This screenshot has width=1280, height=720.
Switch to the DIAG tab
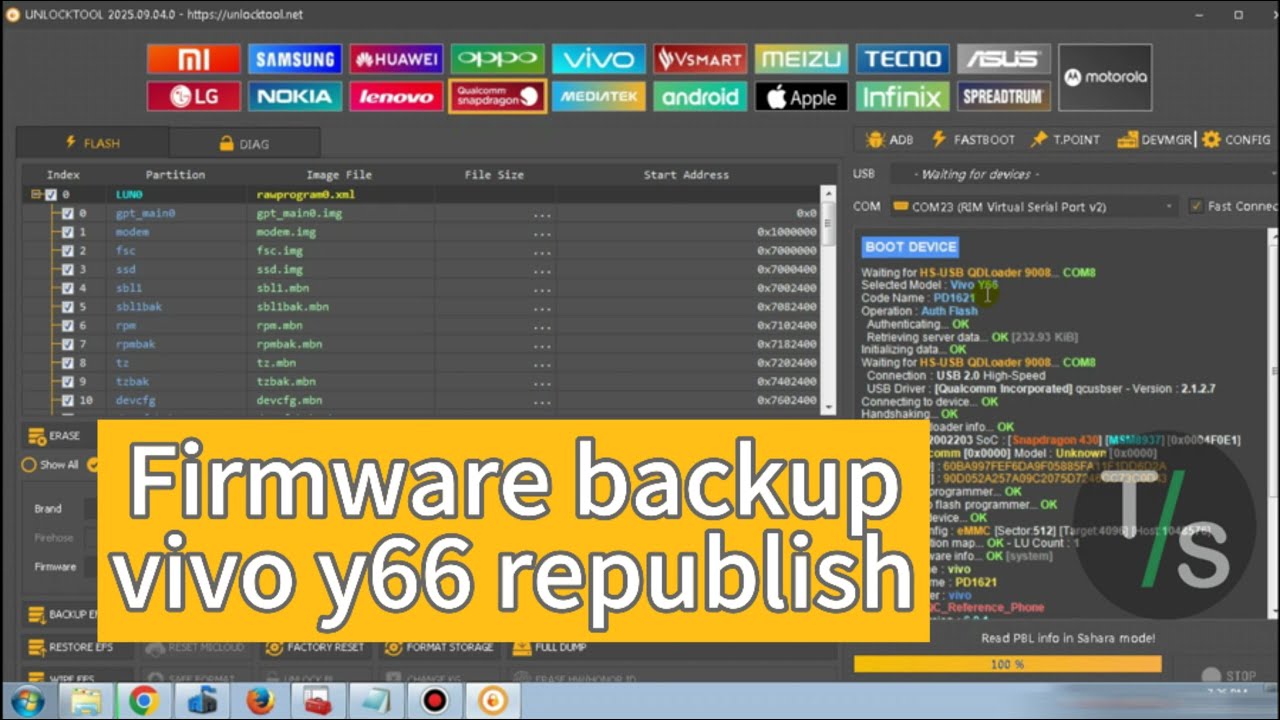tap(244, 143)
